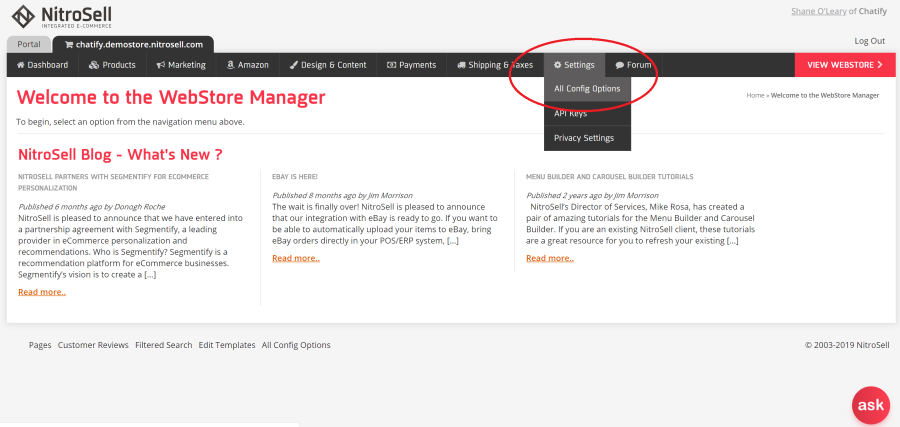Viewport: 900px width, 427px height.
Task: Click the shopping cart icon on store tab
Action: [x=69, y=44]
